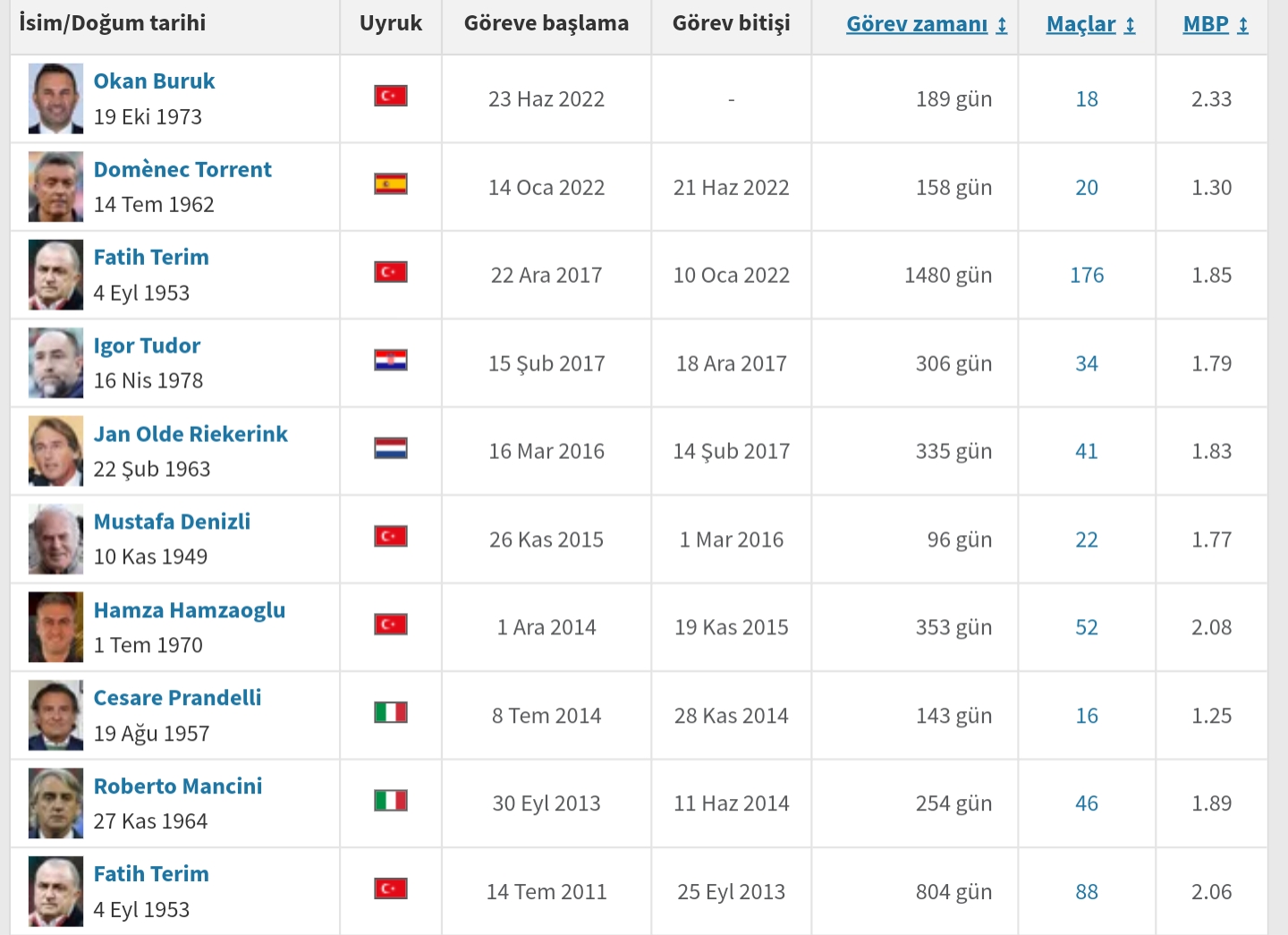Click Spanish flag in Domènec Torrent row

[x=391, y=184]
